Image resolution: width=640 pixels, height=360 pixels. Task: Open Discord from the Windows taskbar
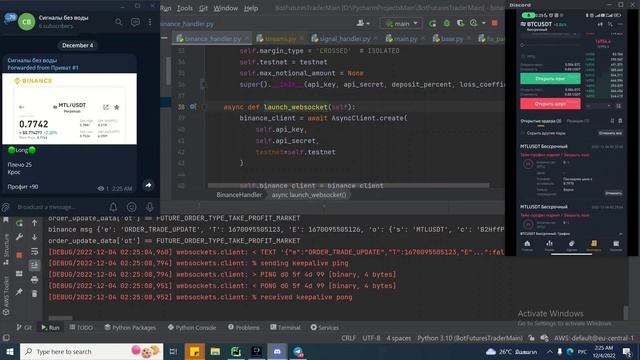click(277, 351)
